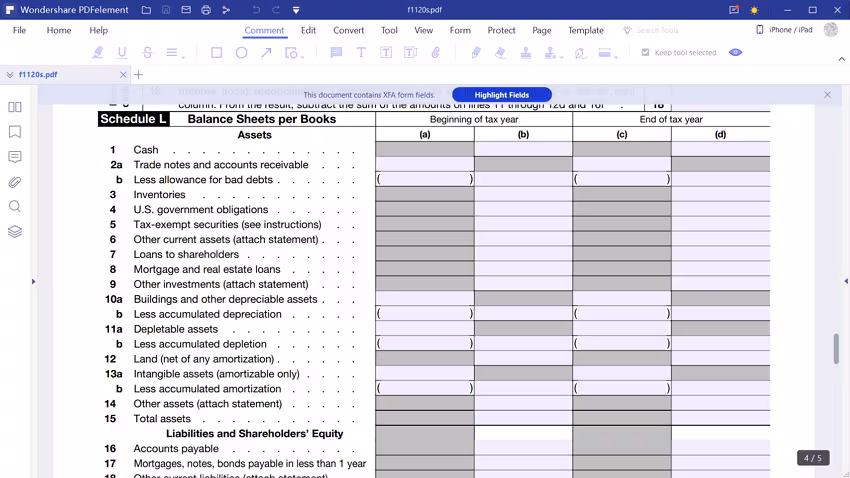Viewport: 850px width, 478px height.
Task: Click Cash beginning-of-year column (b) field
Action: tap(523, 149)
